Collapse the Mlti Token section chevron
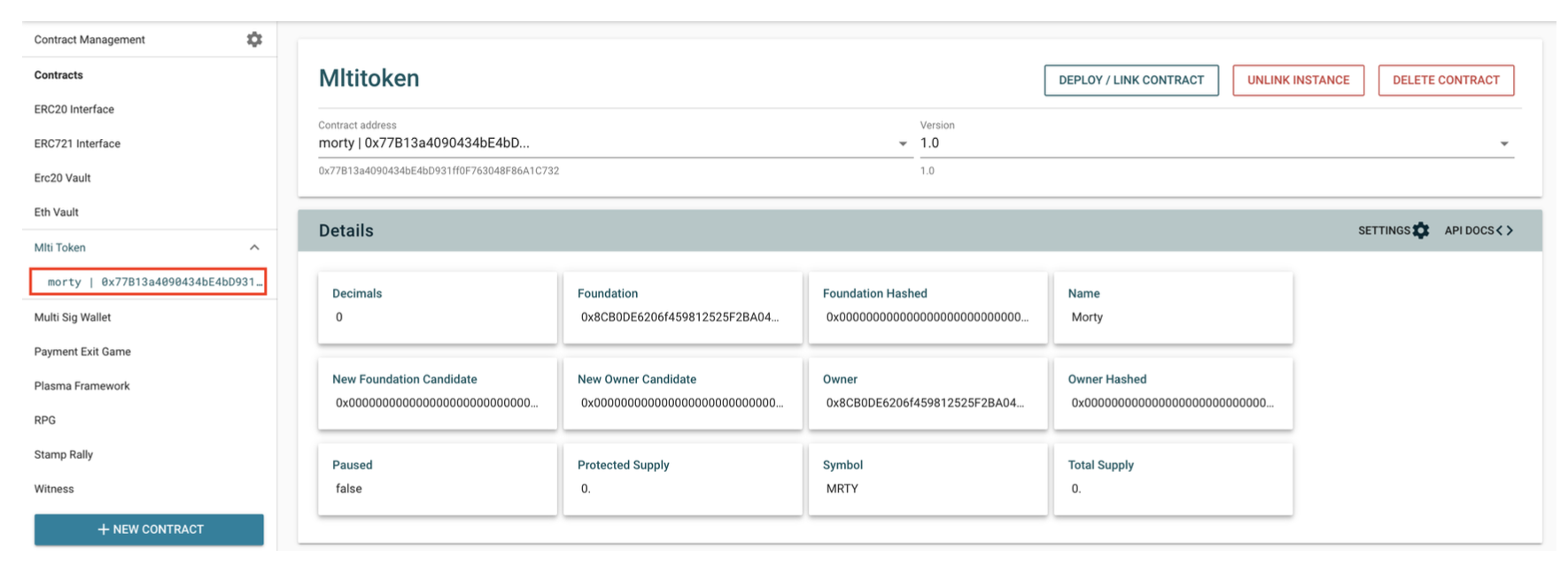Image resolution: width=1568 pixels, height=565 pixels. pos(254,247)
